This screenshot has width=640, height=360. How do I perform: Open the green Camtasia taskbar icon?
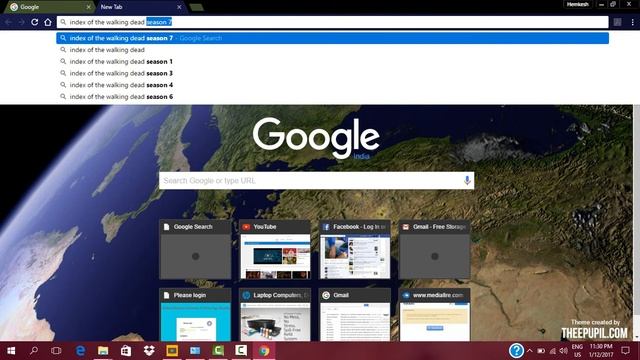[x=218, y=351]
